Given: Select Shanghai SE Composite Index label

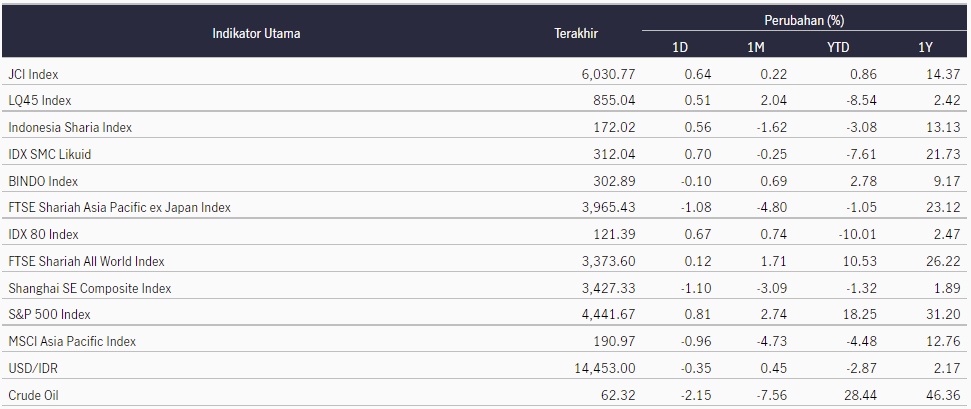Looking at the screenshot, I should (x=90, y=289).
